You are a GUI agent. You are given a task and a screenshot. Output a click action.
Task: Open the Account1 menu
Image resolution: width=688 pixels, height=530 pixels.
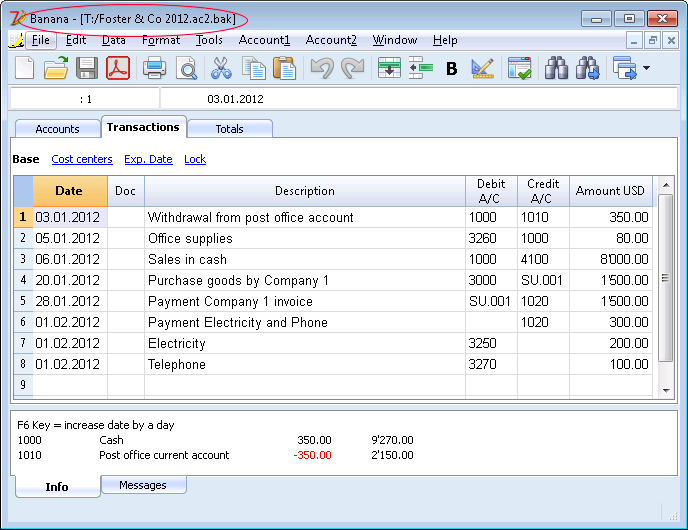point(264,40)
